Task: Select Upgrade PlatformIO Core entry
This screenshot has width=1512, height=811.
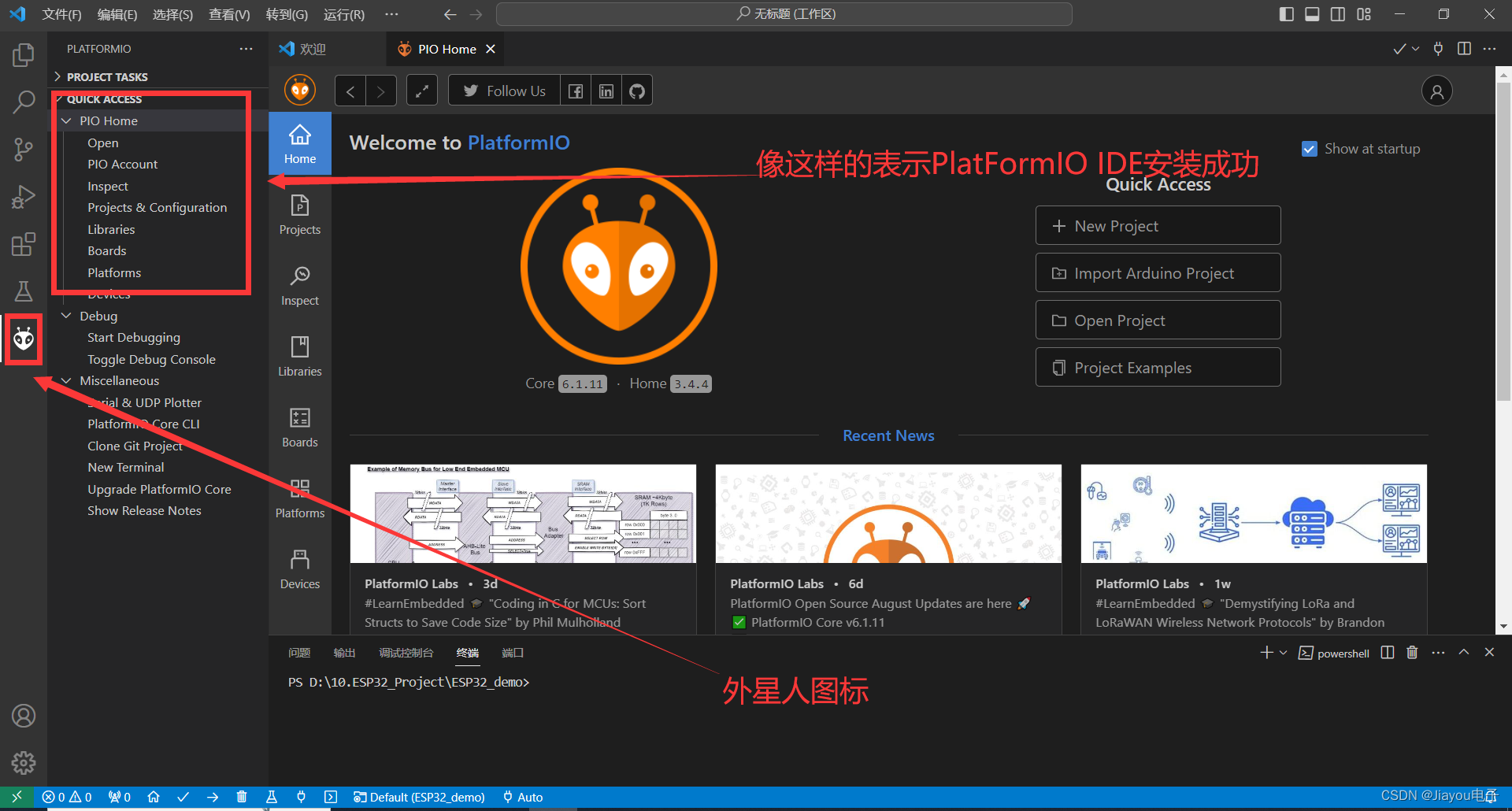Action: coord(159,489)
